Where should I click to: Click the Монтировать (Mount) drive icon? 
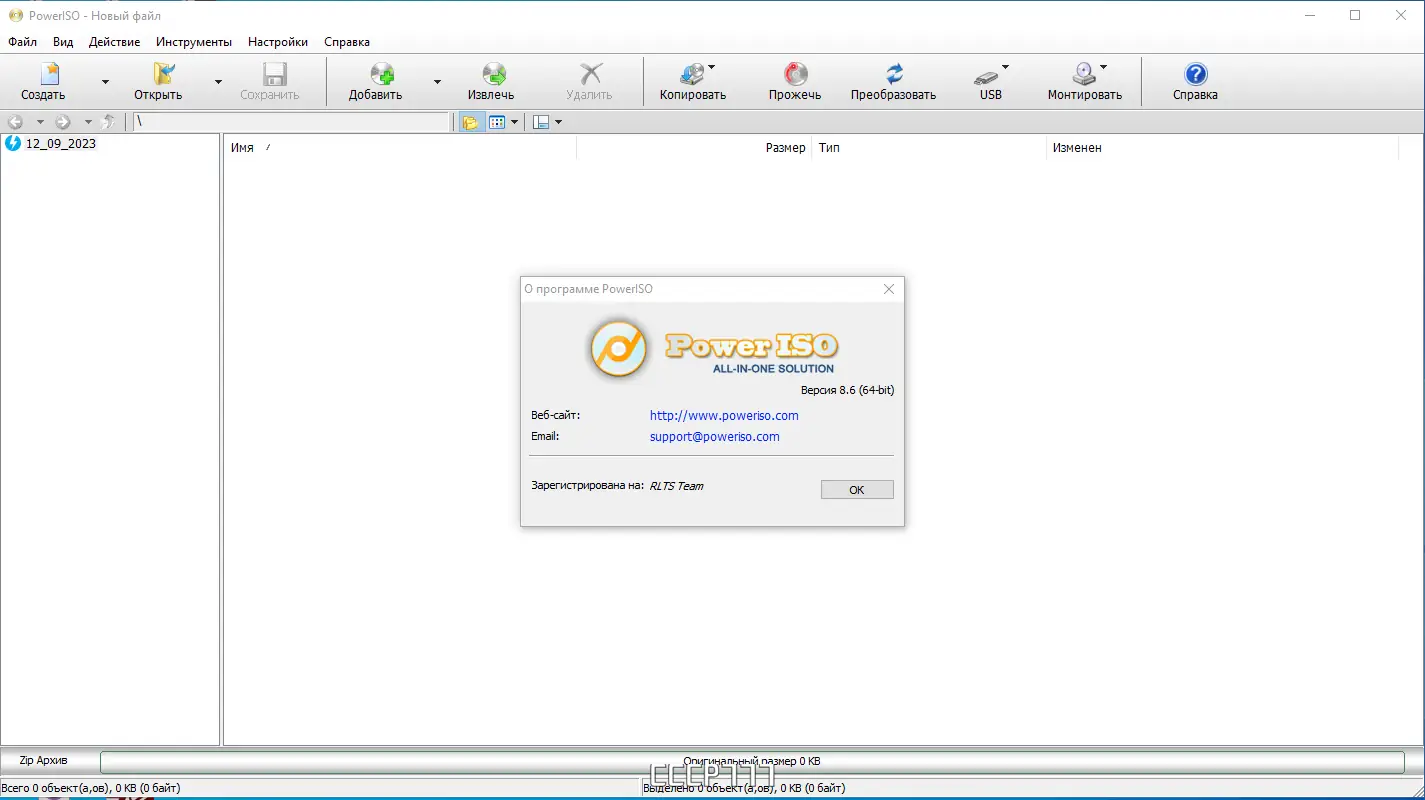point(1083,74)
